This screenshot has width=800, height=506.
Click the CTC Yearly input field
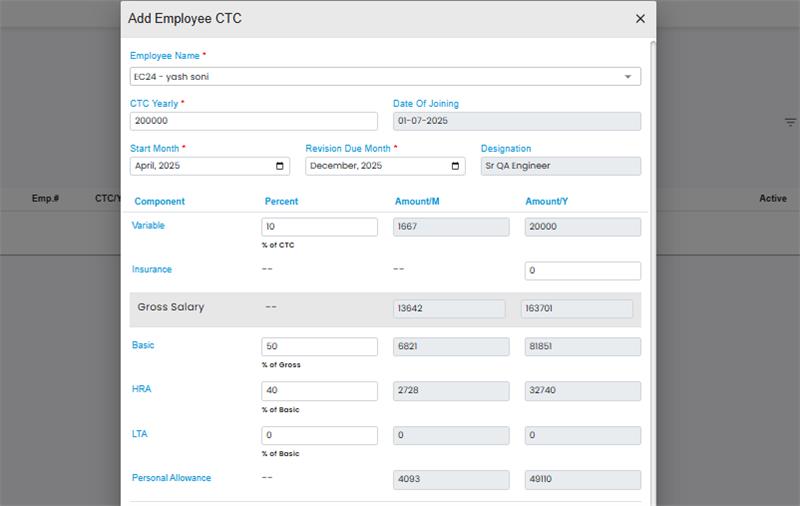253,121
